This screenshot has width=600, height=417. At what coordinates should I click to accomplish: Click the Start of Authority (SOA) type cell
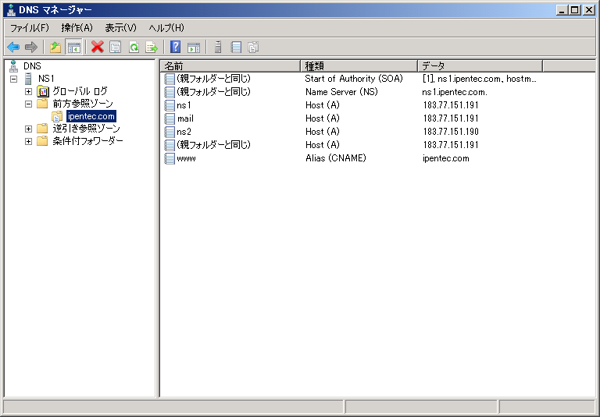(354, 79)
